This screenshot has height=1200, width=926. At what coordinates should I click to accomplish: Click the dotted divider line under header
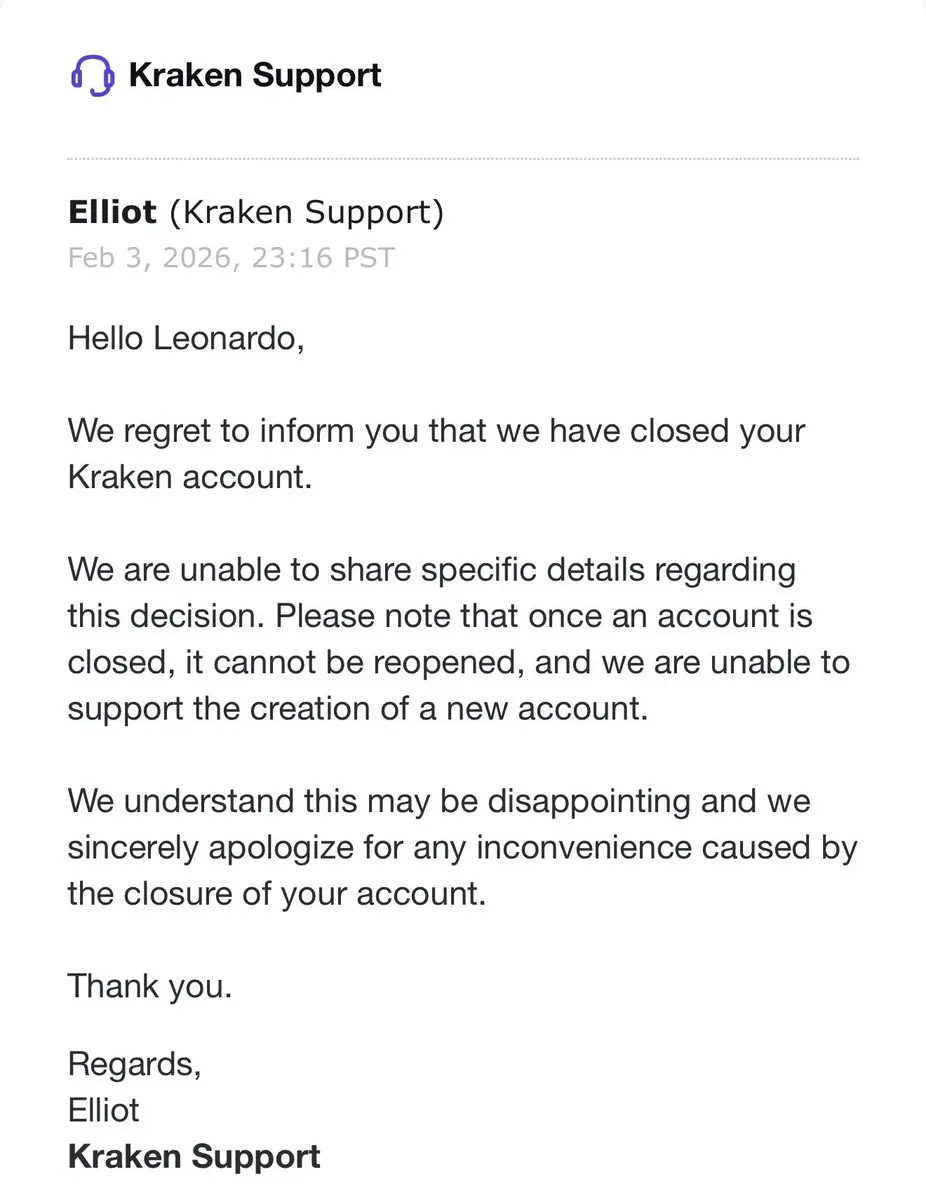[463, 159]
